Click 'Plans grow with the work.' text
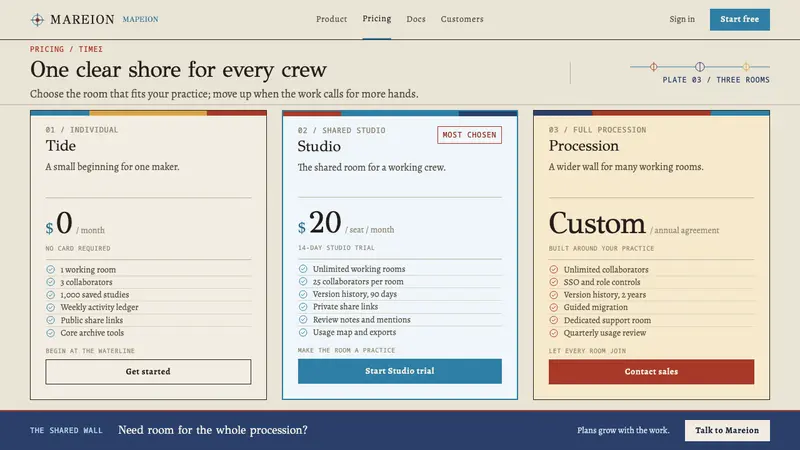800x450 pixels. point(623,430)
